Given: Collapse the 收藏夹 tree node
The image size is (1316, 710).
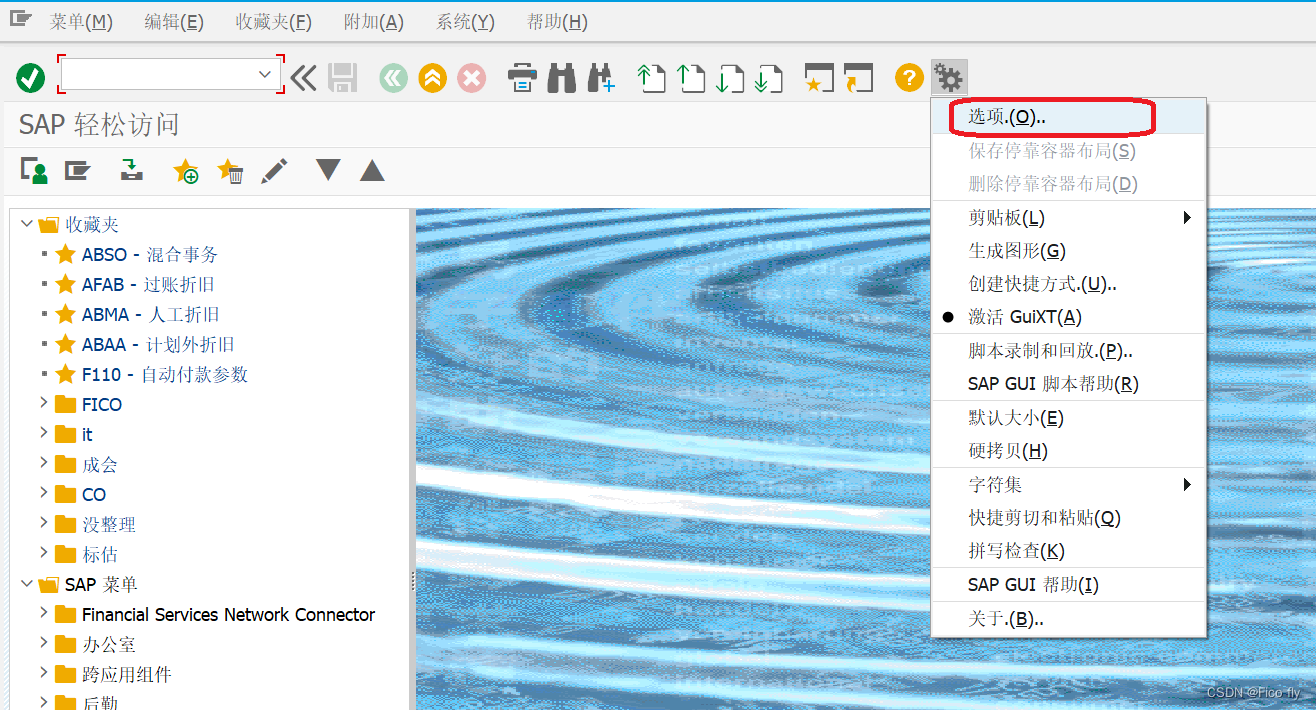Looking at the screenshot, I should [27, 224].
